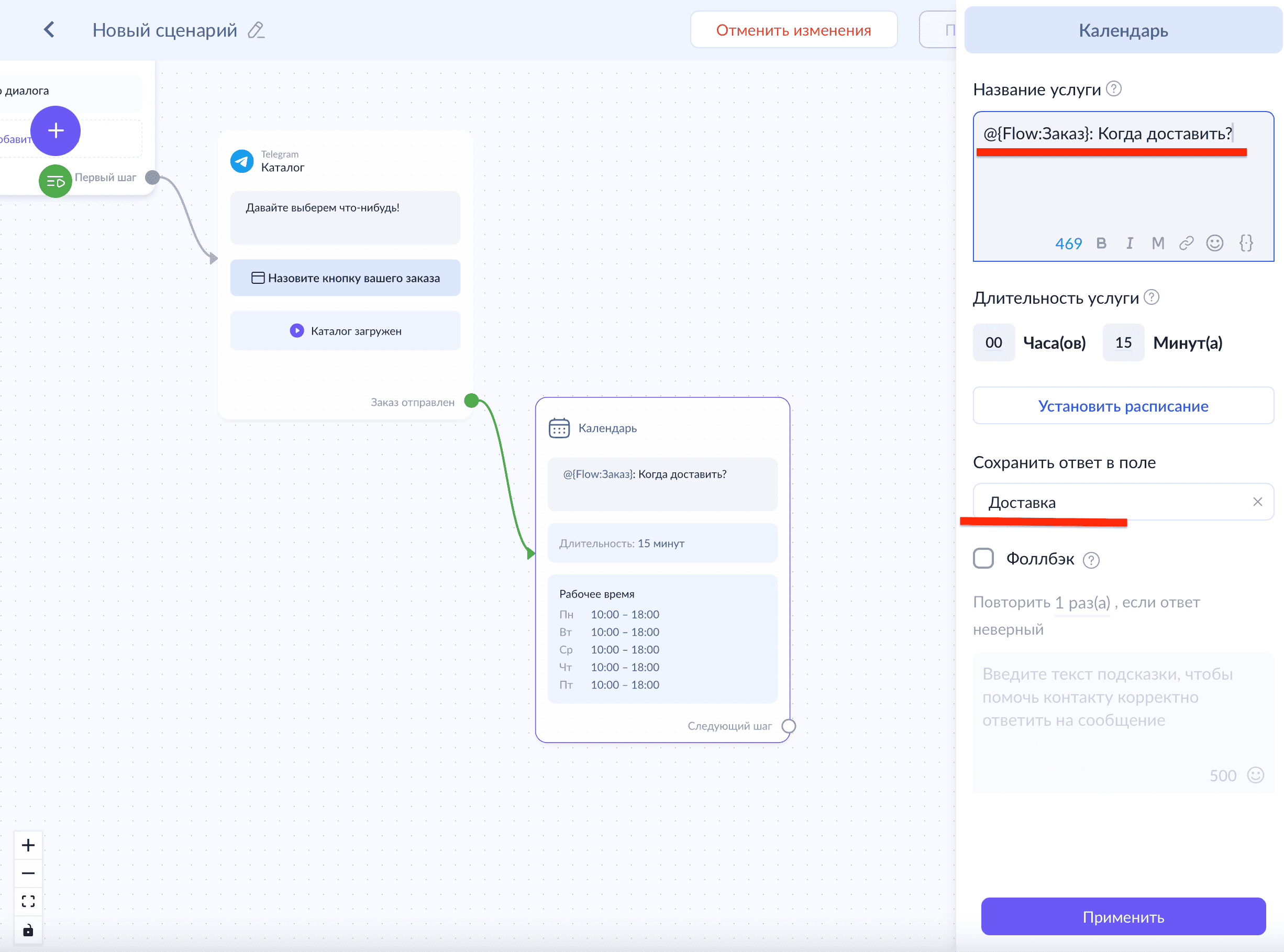Click the fallback hint text area

[1123, 723]
